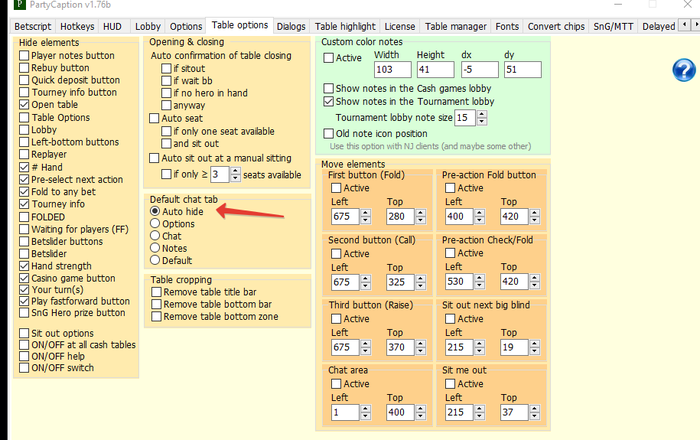Click the PartyCaption app icon in title bar

[20, 5]
